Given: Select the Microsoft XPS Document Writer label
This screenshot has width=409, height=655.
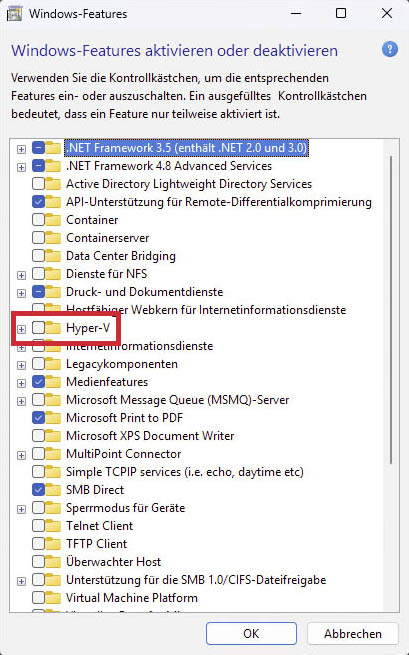Looking at the screenshot, I should coord(150,436).
